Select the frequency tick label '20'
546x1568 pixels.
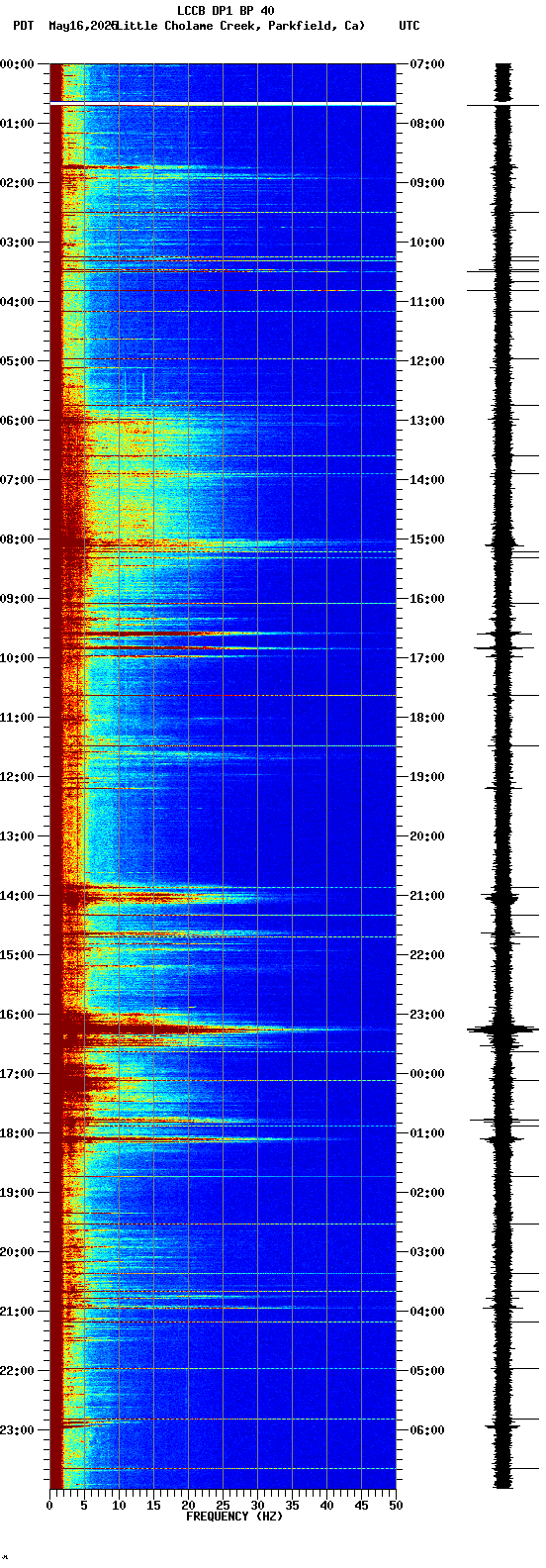point(188,1506)
